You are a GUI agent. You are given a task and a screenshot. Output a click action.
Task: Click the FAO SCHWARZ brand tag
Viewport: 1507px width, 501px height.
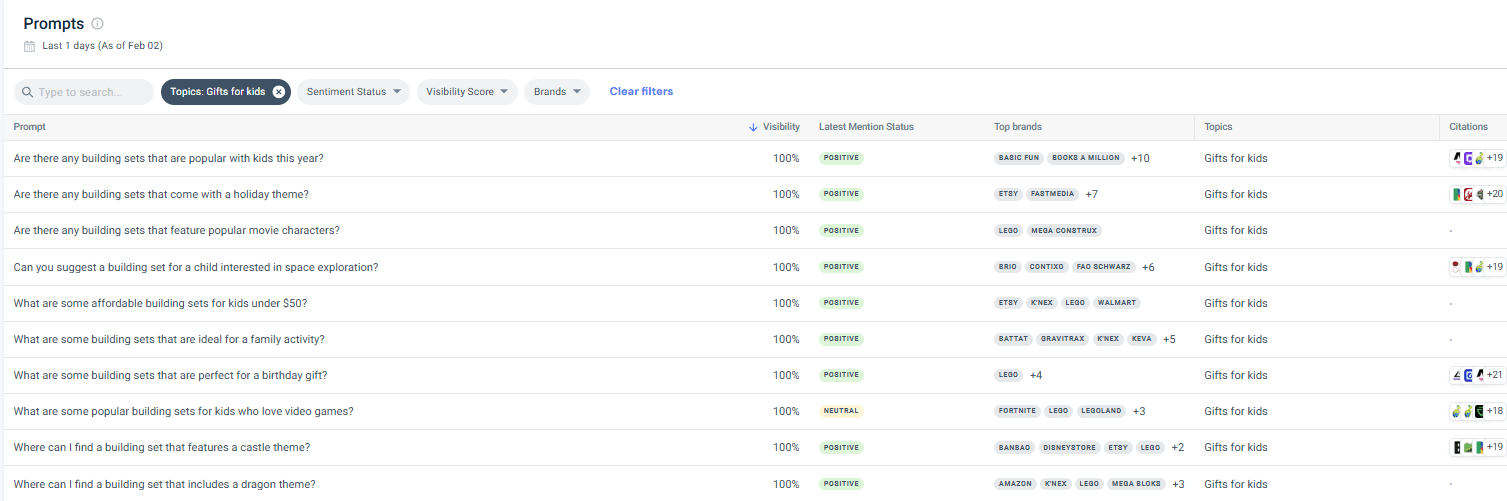point(1104,267)
